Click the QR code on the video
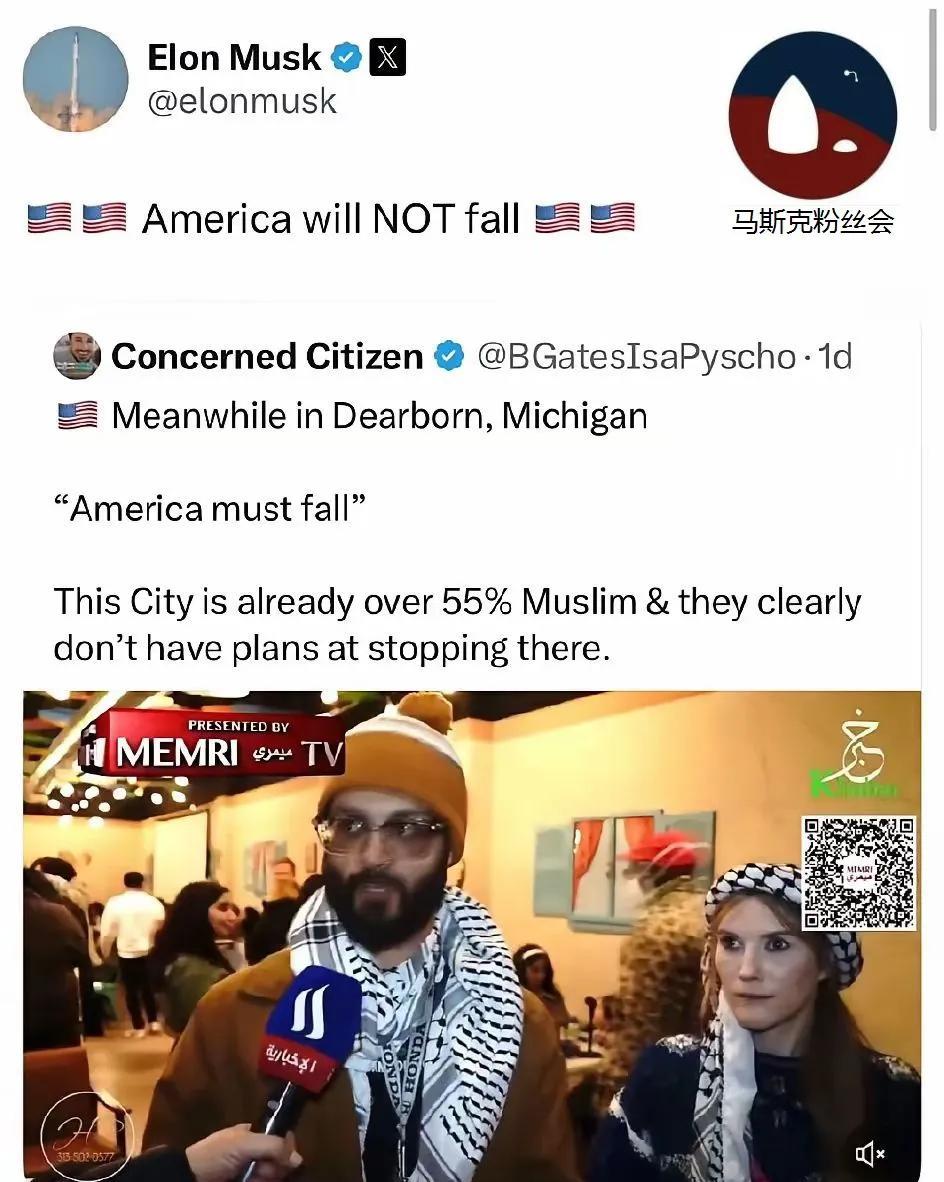This screenshot has height=1182, width=944. 858,873
